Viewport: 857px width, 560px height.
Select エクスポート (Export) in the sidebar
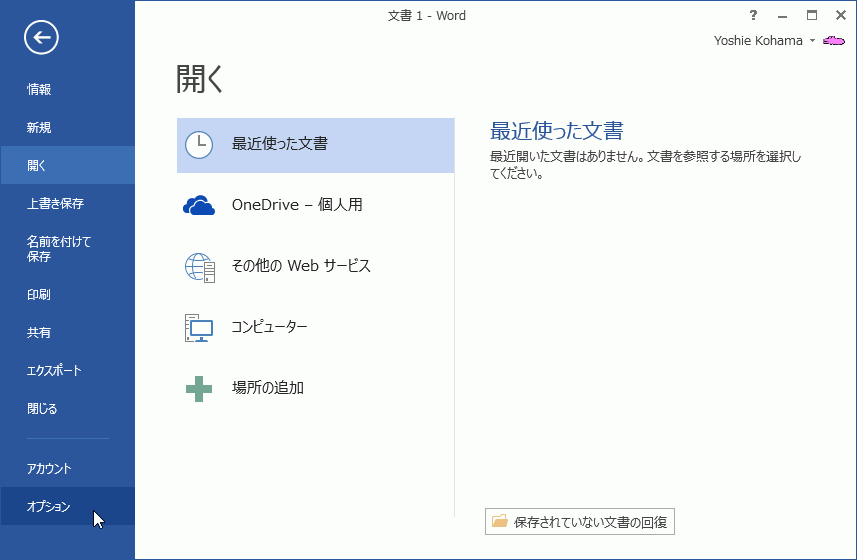click(x=54, y=370)
